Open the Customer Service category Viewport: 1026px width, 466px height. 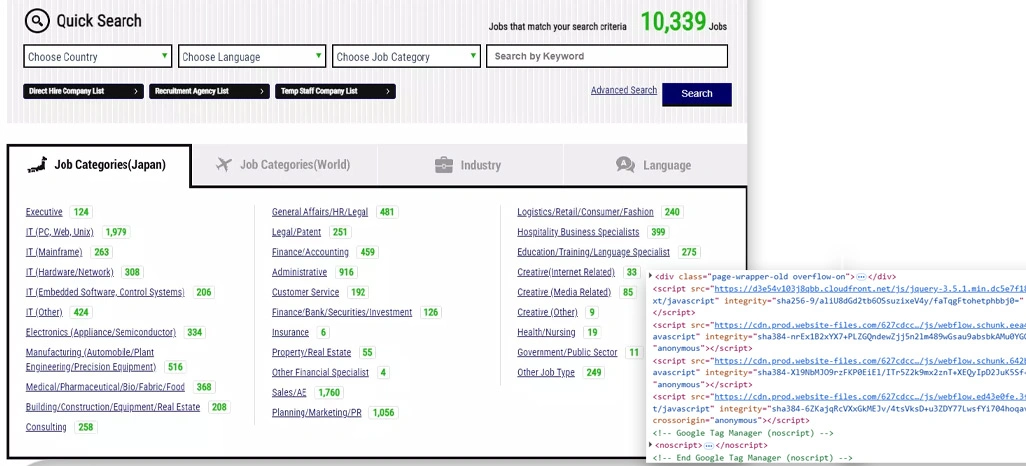coord(306,293)
